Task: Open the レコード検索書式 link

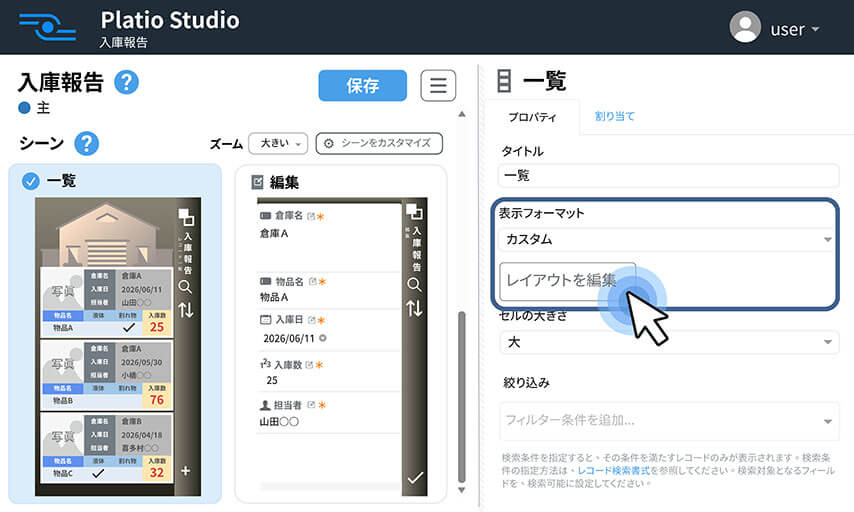Action: (614, 471)
